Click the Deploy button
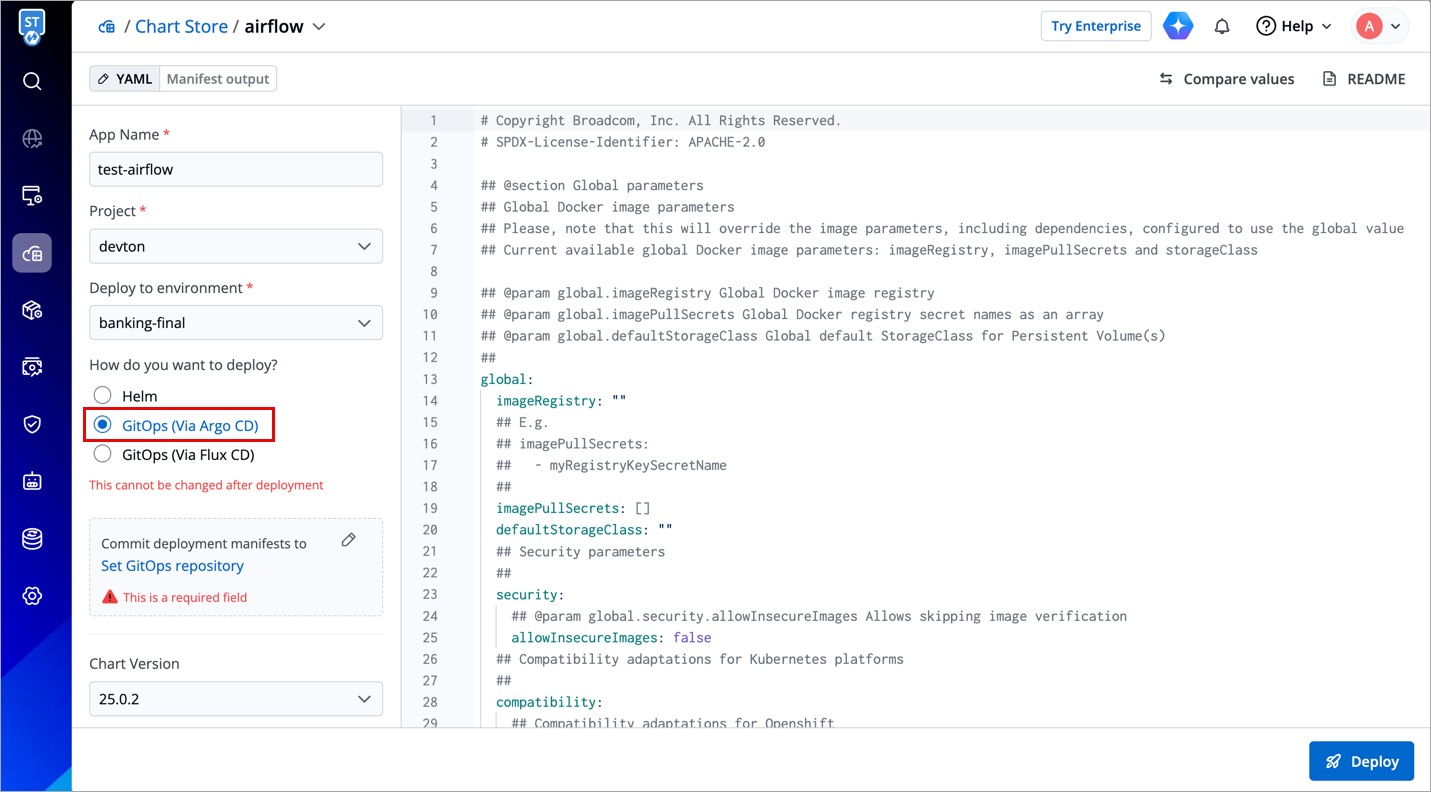 [x=1361, y=761]
